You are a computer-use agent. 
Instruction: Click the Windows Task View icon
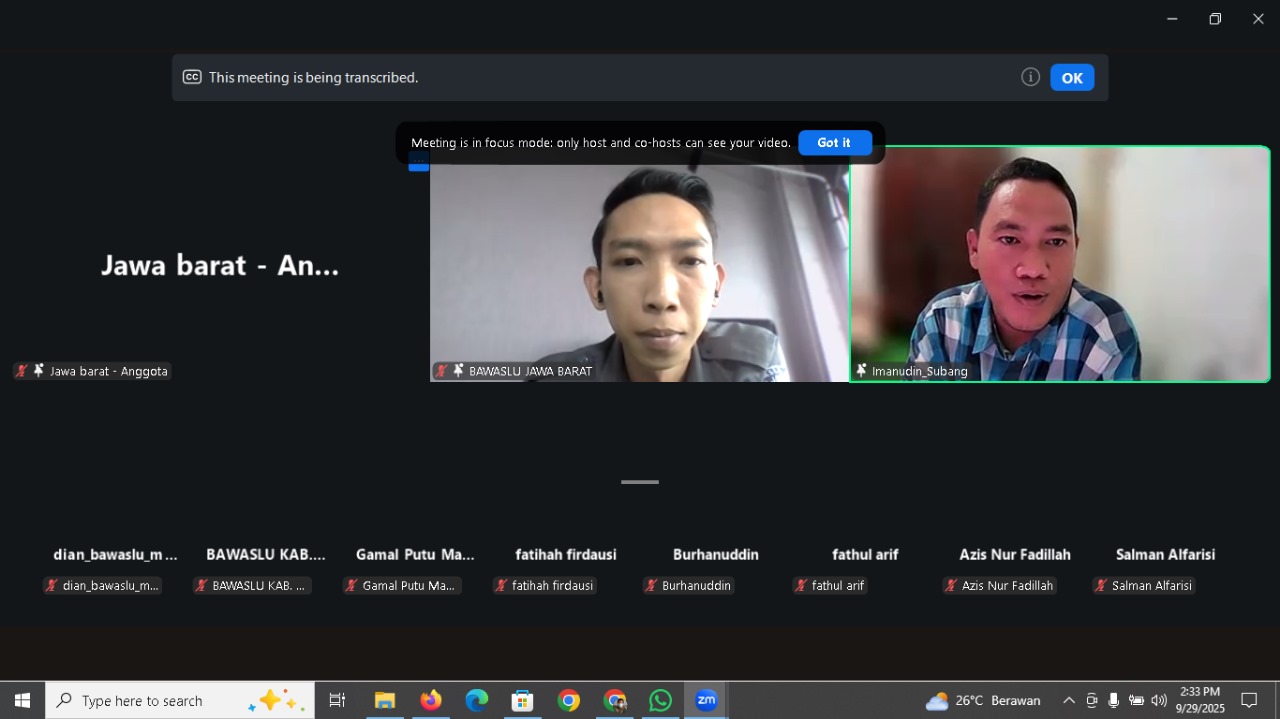pos(337,700)
